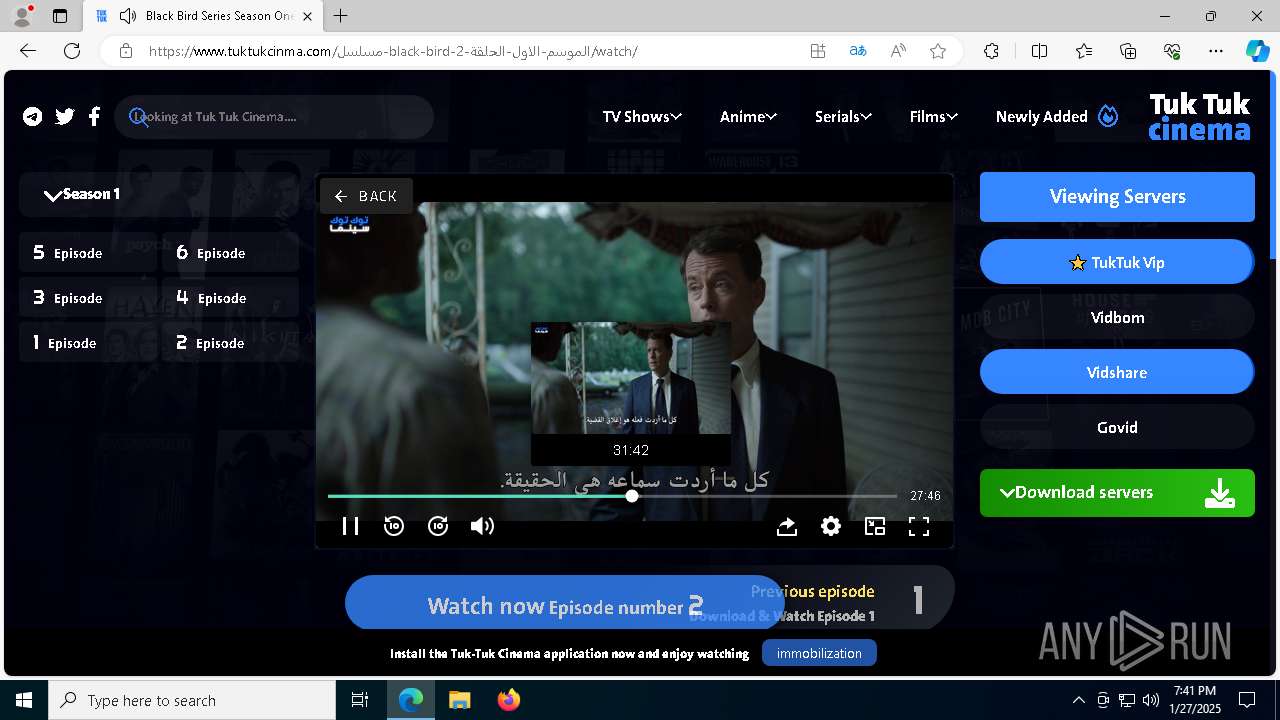
Task: Open Browser essentials icon
Action: [x=1172, y=51]
